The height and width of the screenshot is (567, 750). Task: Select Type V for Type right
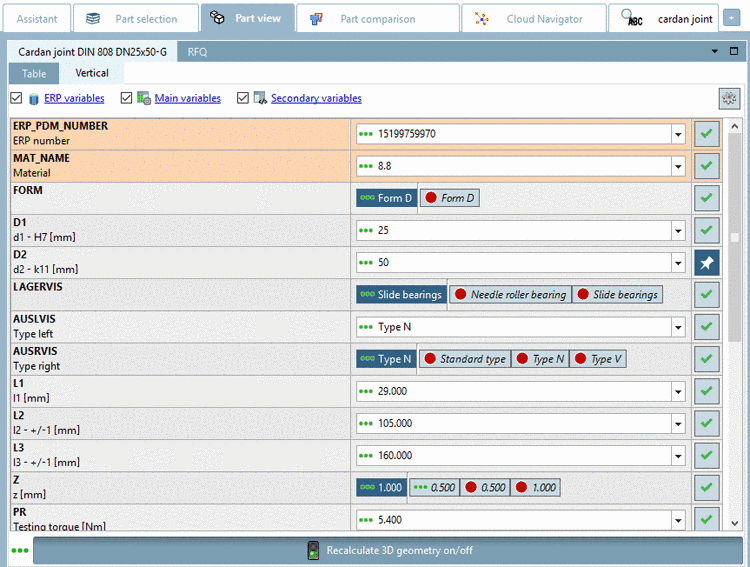coord(598,359)
